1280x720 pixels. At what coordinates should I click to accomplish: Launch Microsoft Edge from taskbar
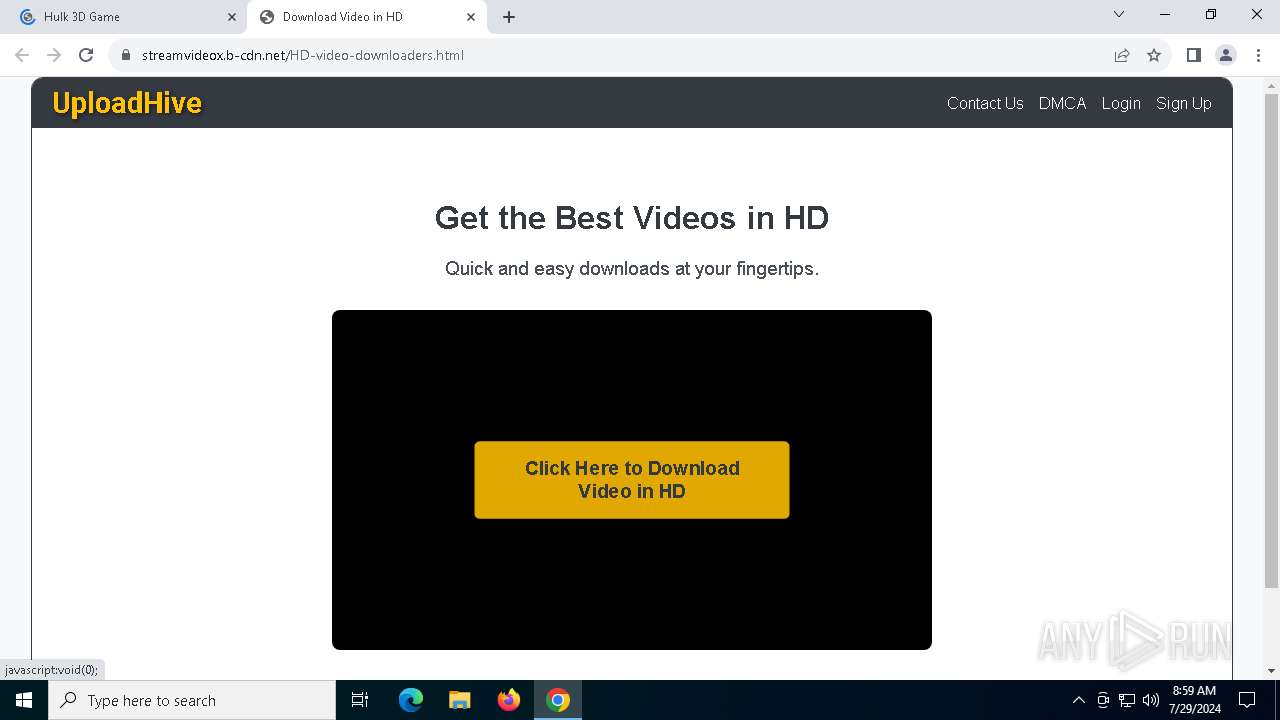[411, 700]
